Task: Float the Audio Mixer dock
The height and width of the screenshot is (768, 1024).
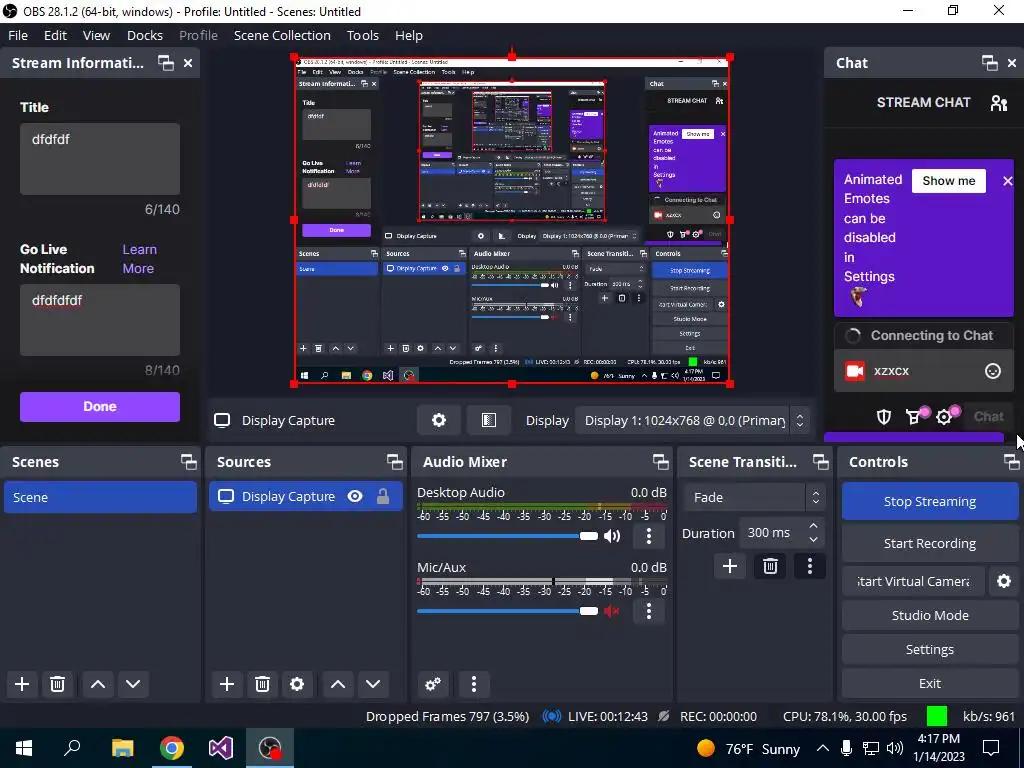Action: click(660, 462)
